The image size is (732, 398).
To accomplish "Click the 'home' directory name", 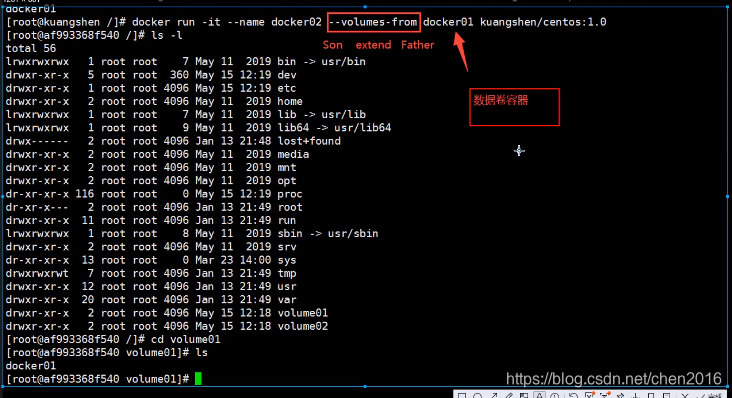I will point(290,101).
